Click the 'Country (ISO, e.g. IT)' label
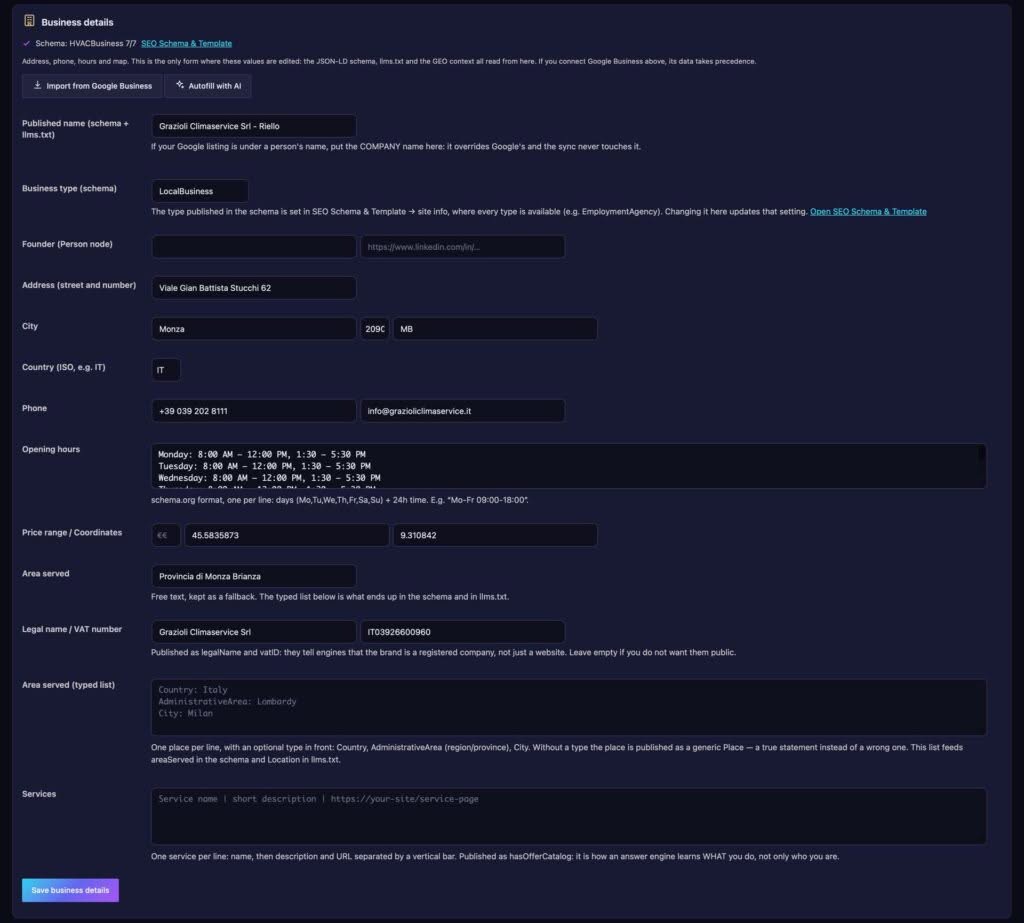 63,367
